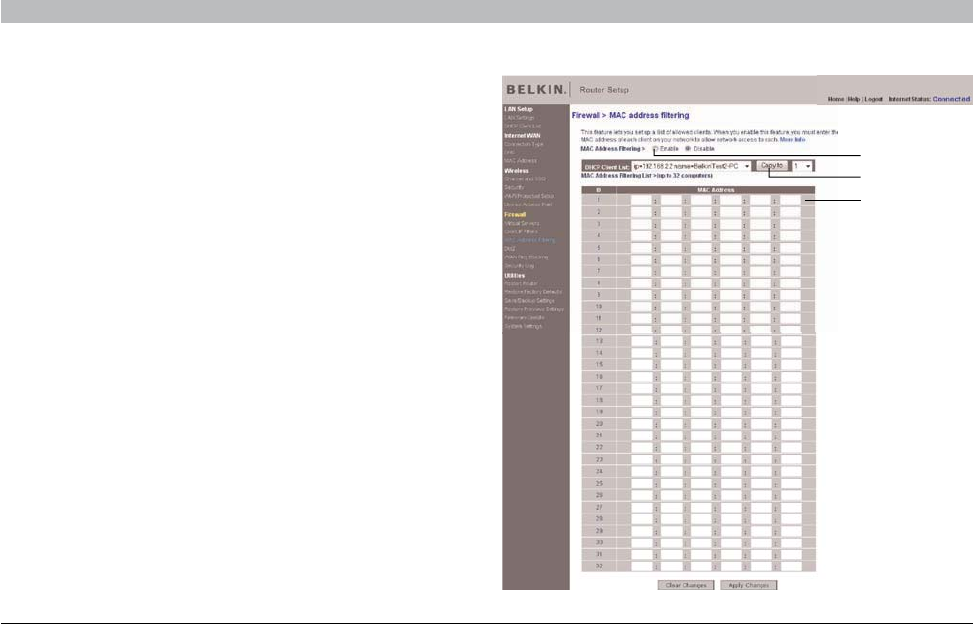Open Security Log in the sidebar
Viewport: 973px width, 624px height.
pyautogui.click(x=519, y=265)
